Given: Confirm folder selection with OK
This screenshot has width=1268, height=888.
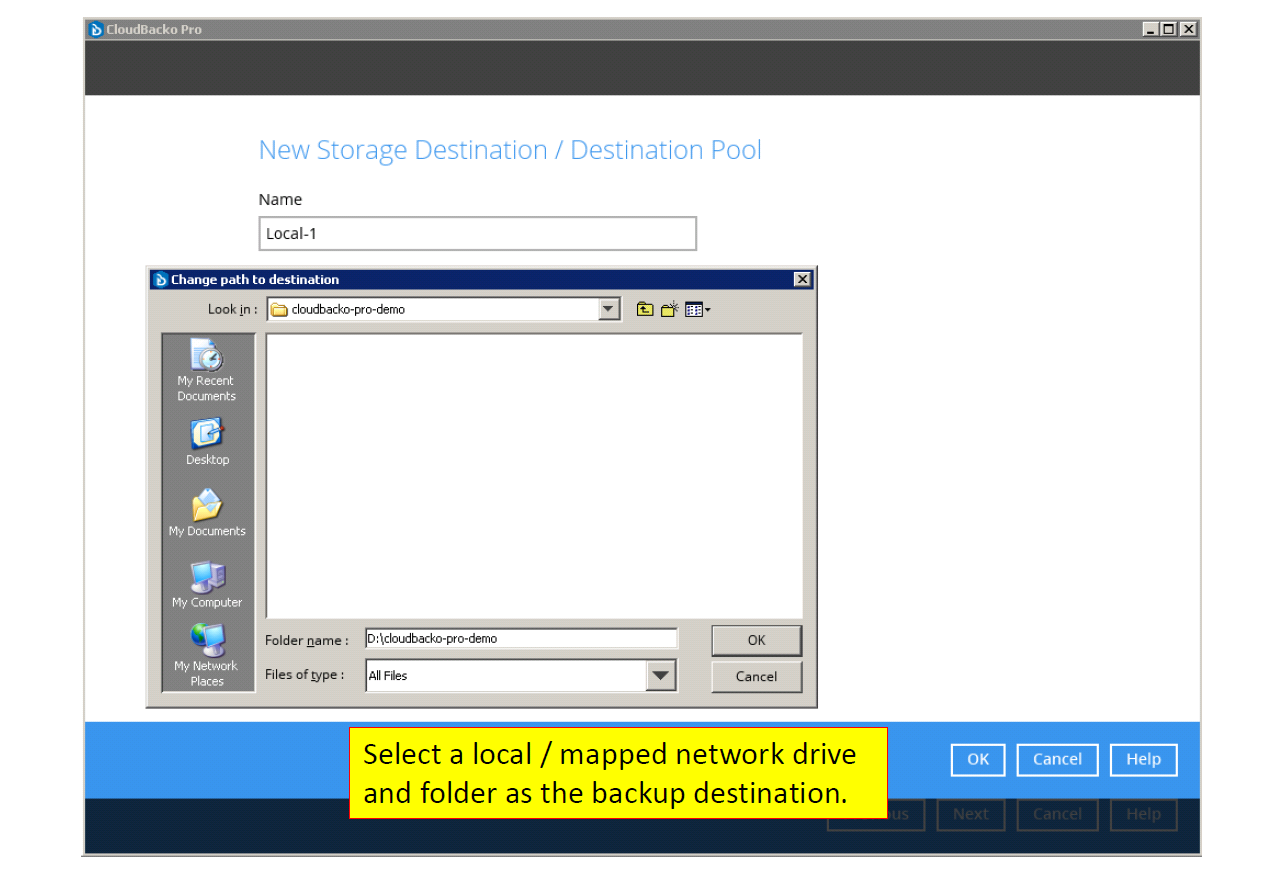Looking at the screenshot, I should tap(756, 640).
